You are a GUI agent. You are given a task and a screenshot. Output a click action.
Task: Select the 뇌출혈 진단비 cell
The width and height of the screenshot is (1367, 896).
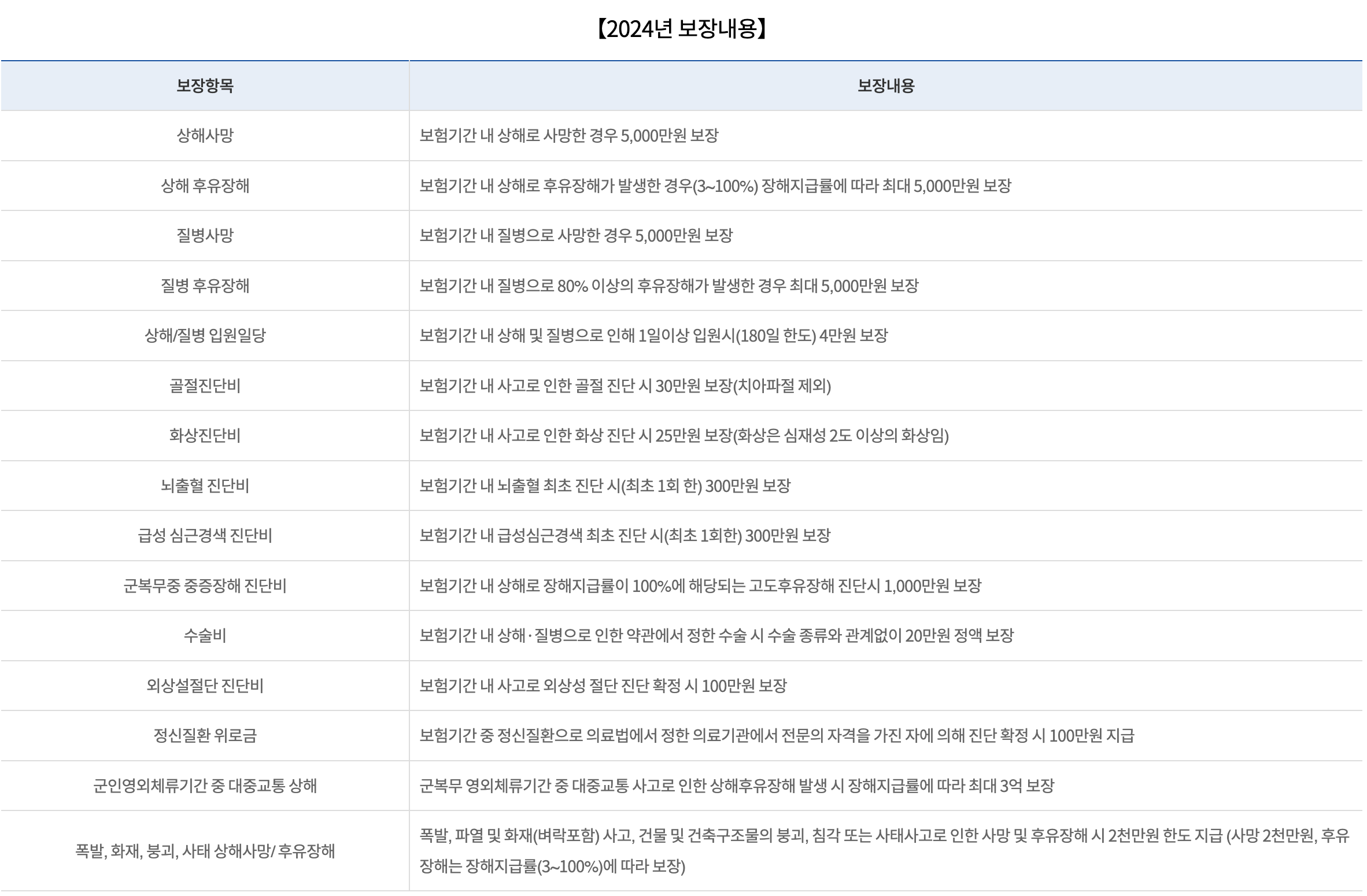[x=205, y=486]
